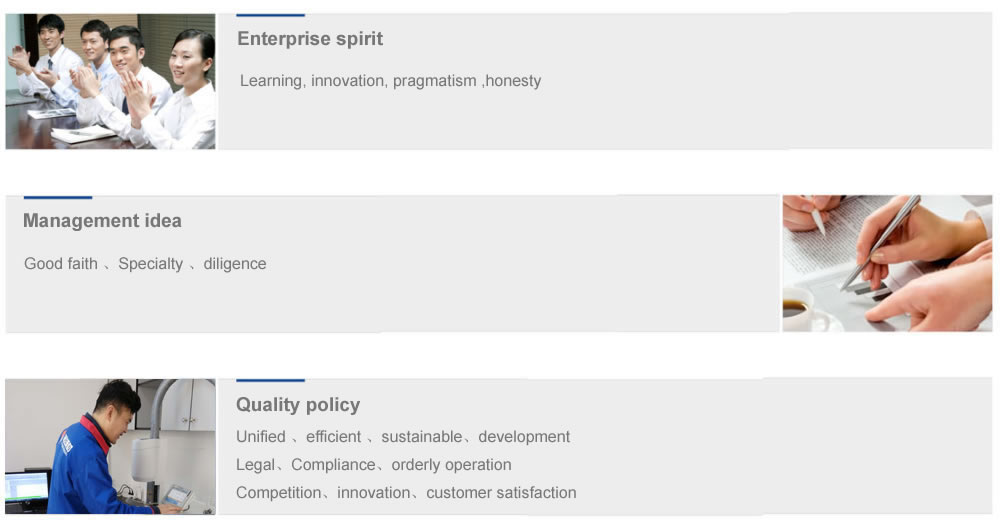Click the blue bar above Management idea
Image resolution: width=1000 pixels, height=528 pixels.
[x=57, y=198]
